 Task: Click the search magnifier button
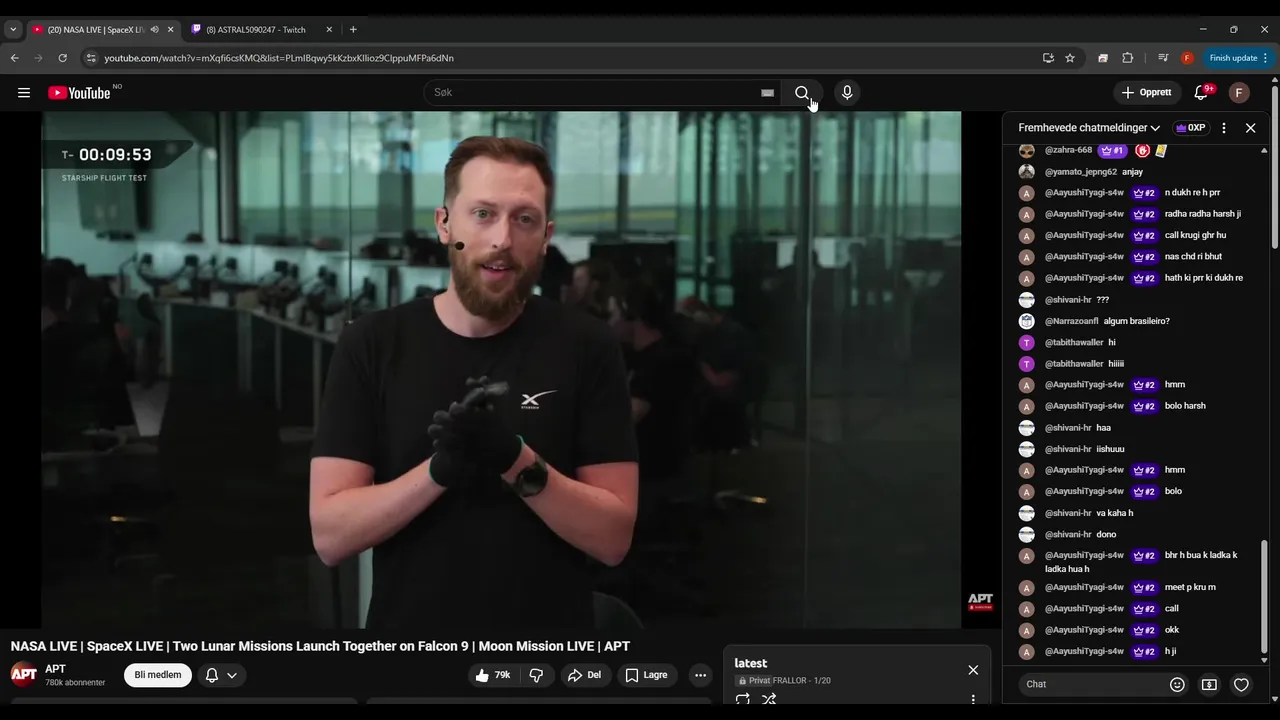click(802, 93)
